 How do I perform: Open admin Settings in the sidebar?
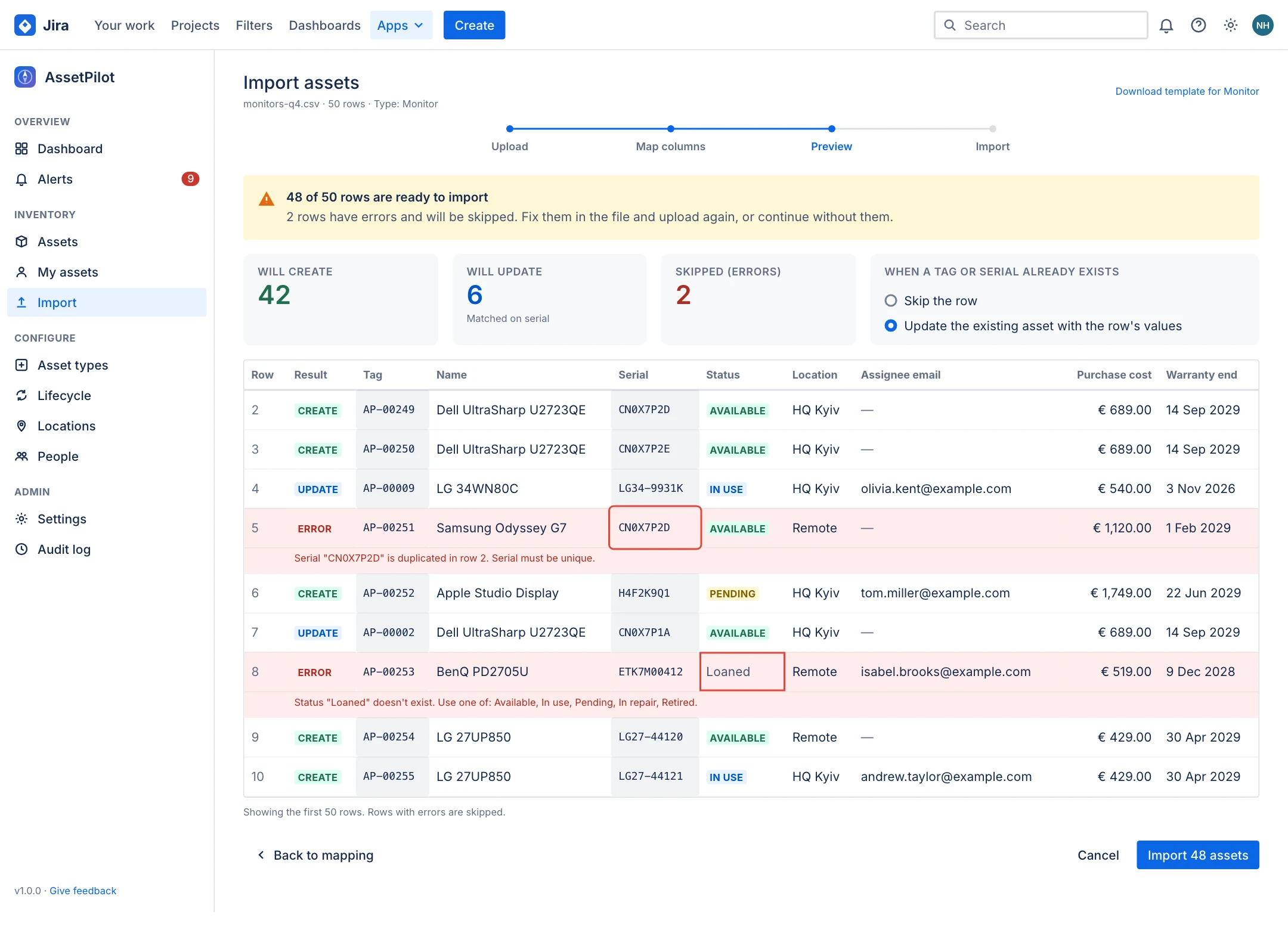[x=107, y=519]
